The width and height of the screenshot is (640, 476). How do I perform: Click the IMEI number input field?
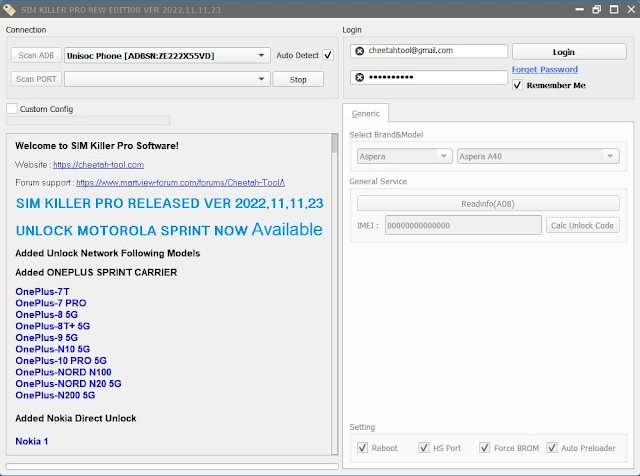[x=463, y=225]
